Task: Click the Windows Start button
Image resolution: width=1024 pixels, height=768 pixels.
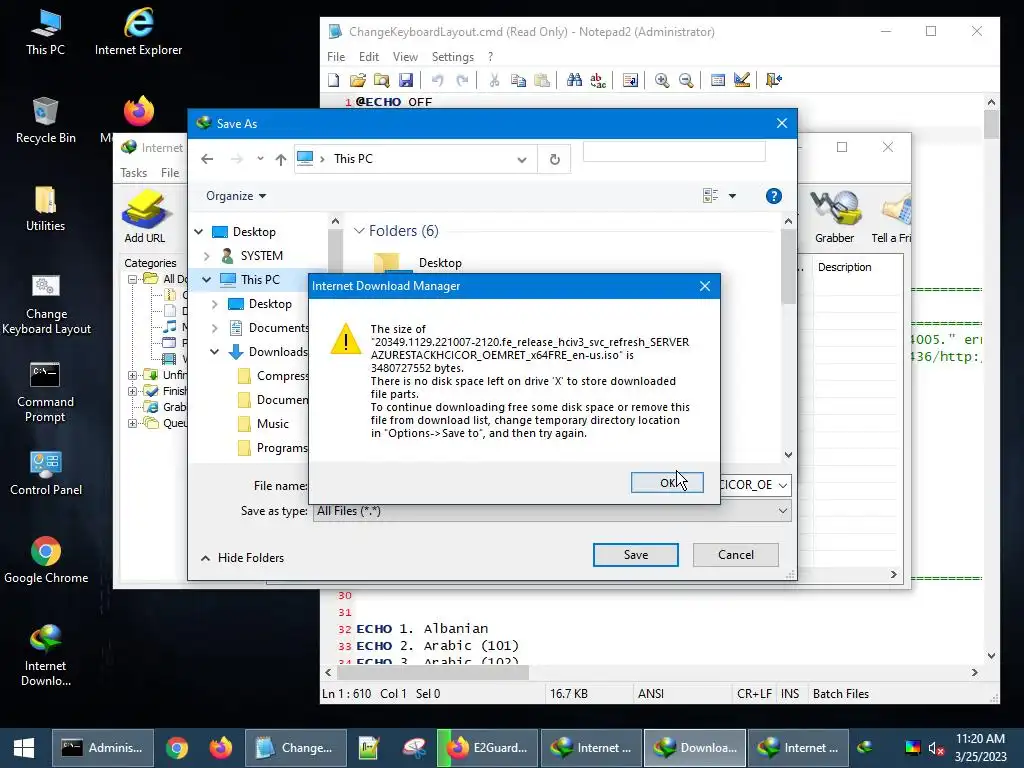Action: 24,748
